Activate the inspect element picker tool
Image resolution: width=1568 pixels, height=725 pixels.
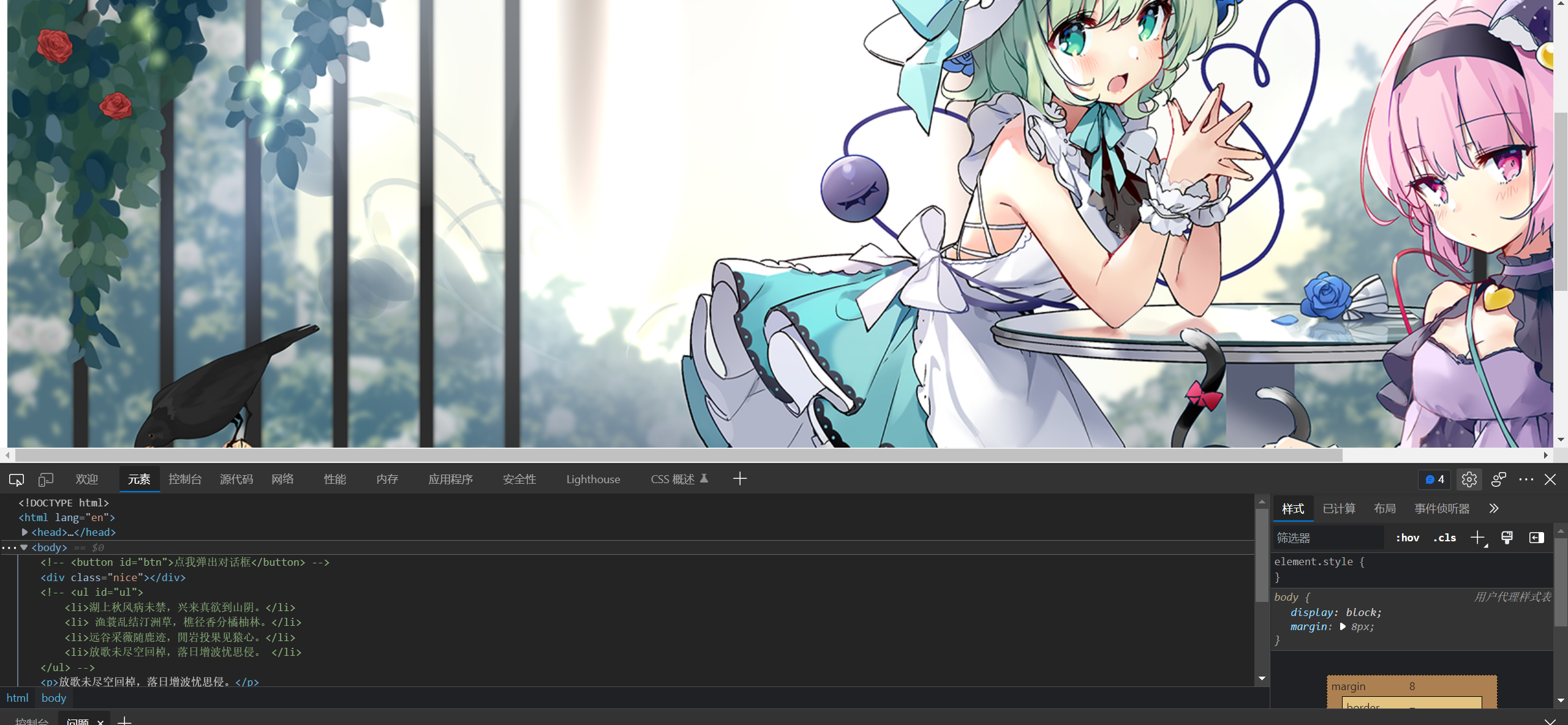tap(17, 479)
